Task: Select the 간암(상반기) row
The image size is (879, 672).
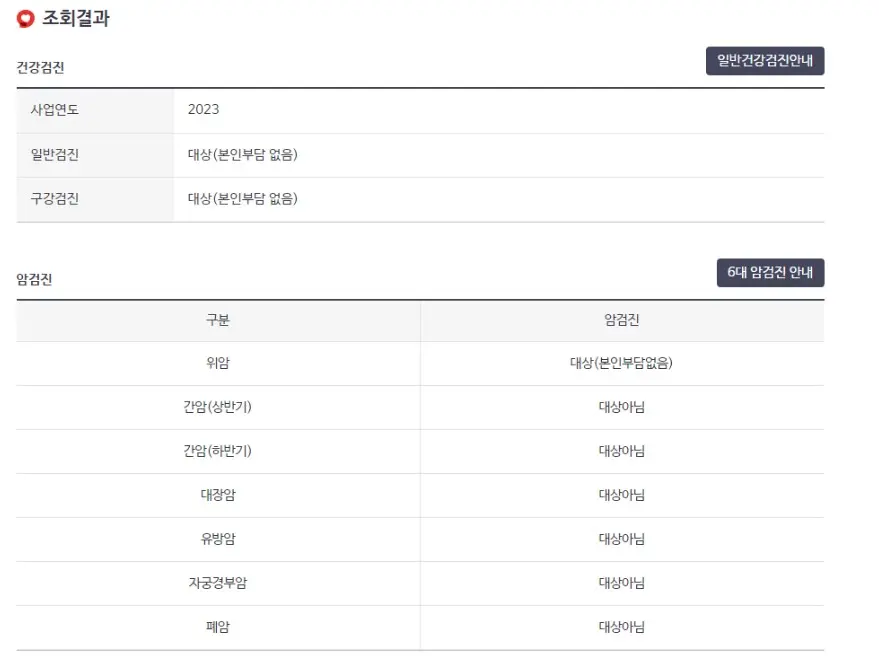Action: pyautogui.click(x=218, y=407)
